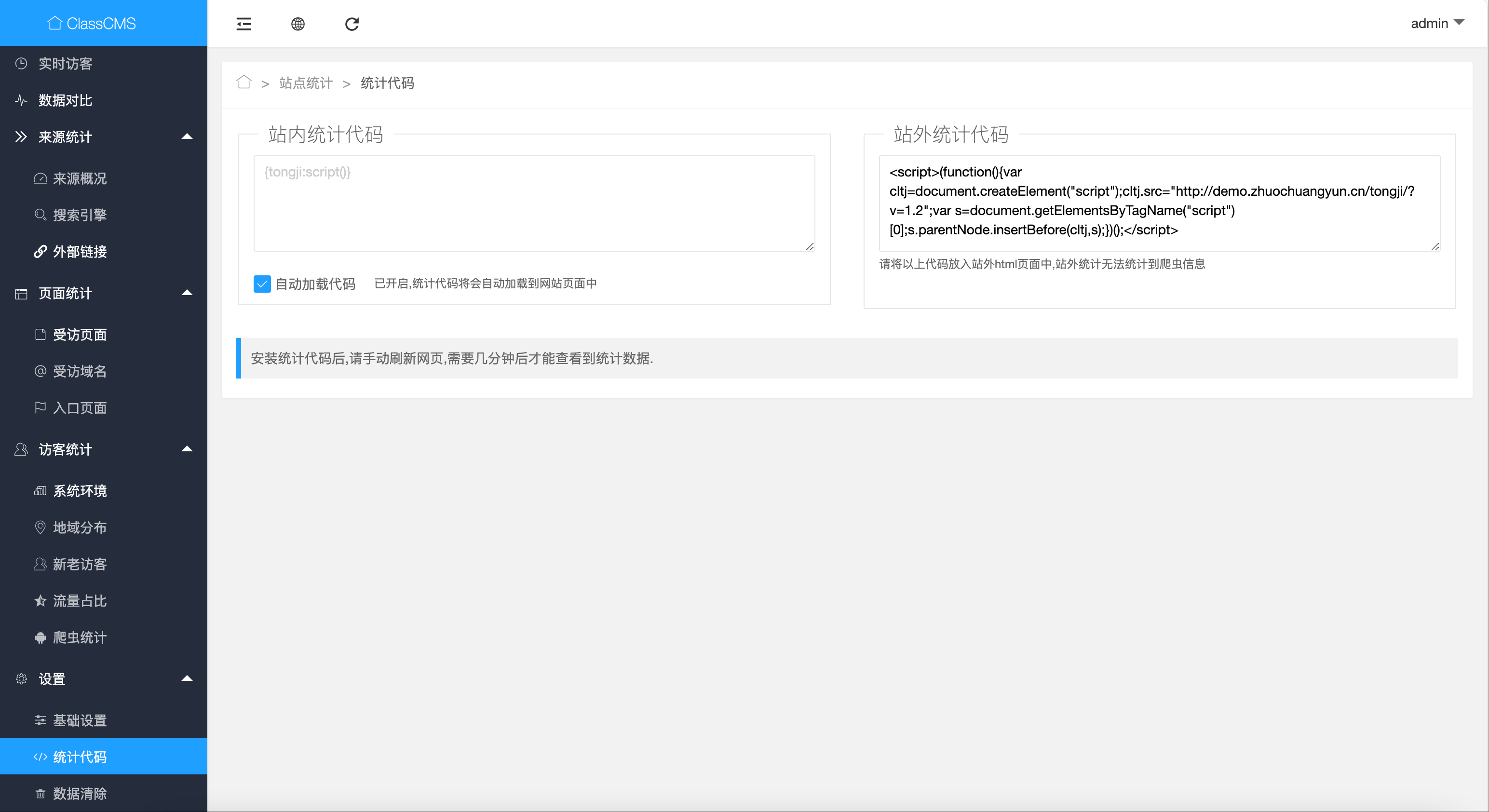Open 外部链接 sidebar entry

[x=104, y=251]
